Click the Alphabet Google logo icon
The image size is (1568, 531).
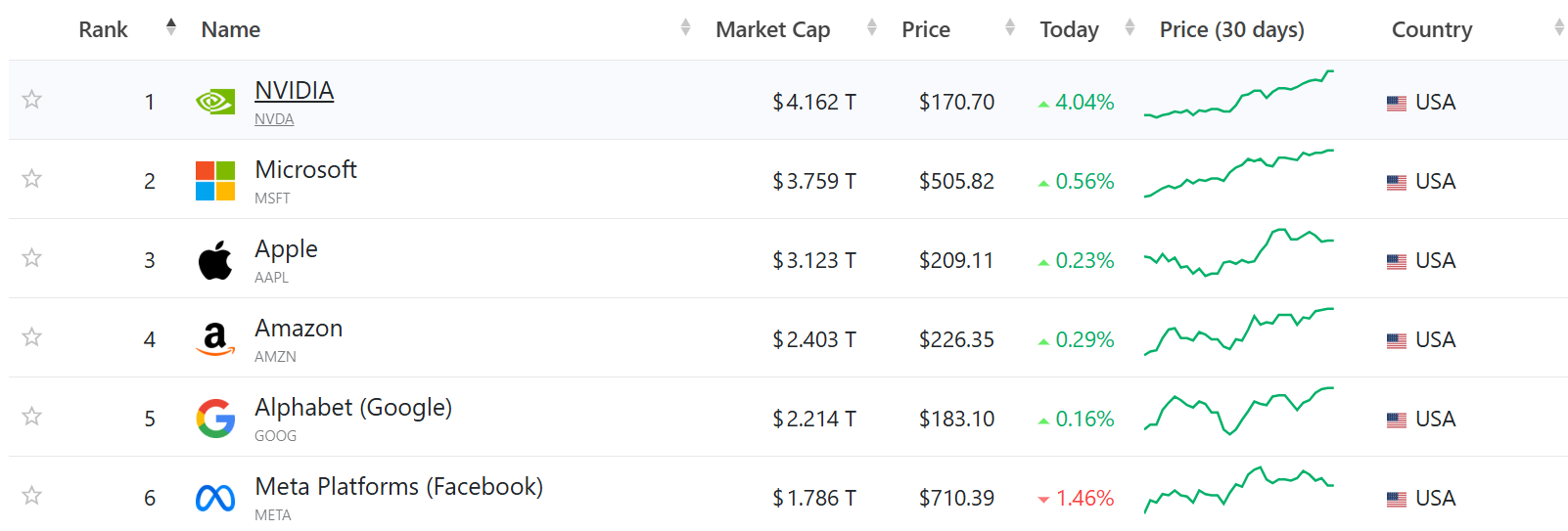pyautogui.click(x=215, y=419)
